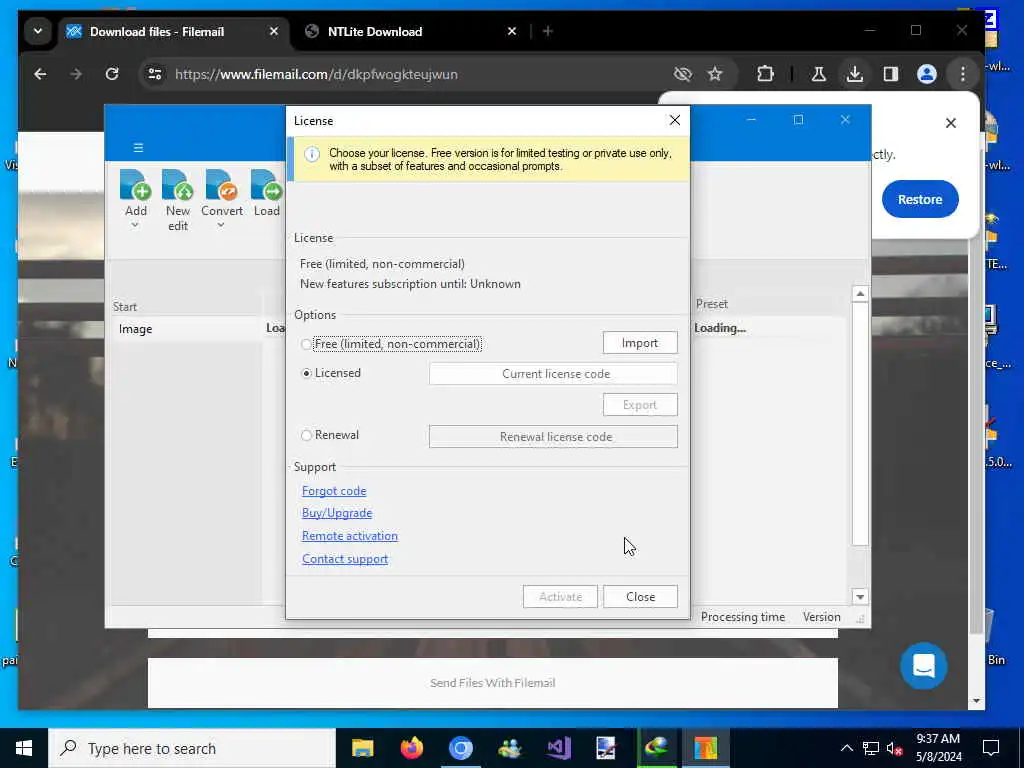Click the NTLite list scroll up arrow
This screenshot has width=1024, height=768.
point(860,294)
